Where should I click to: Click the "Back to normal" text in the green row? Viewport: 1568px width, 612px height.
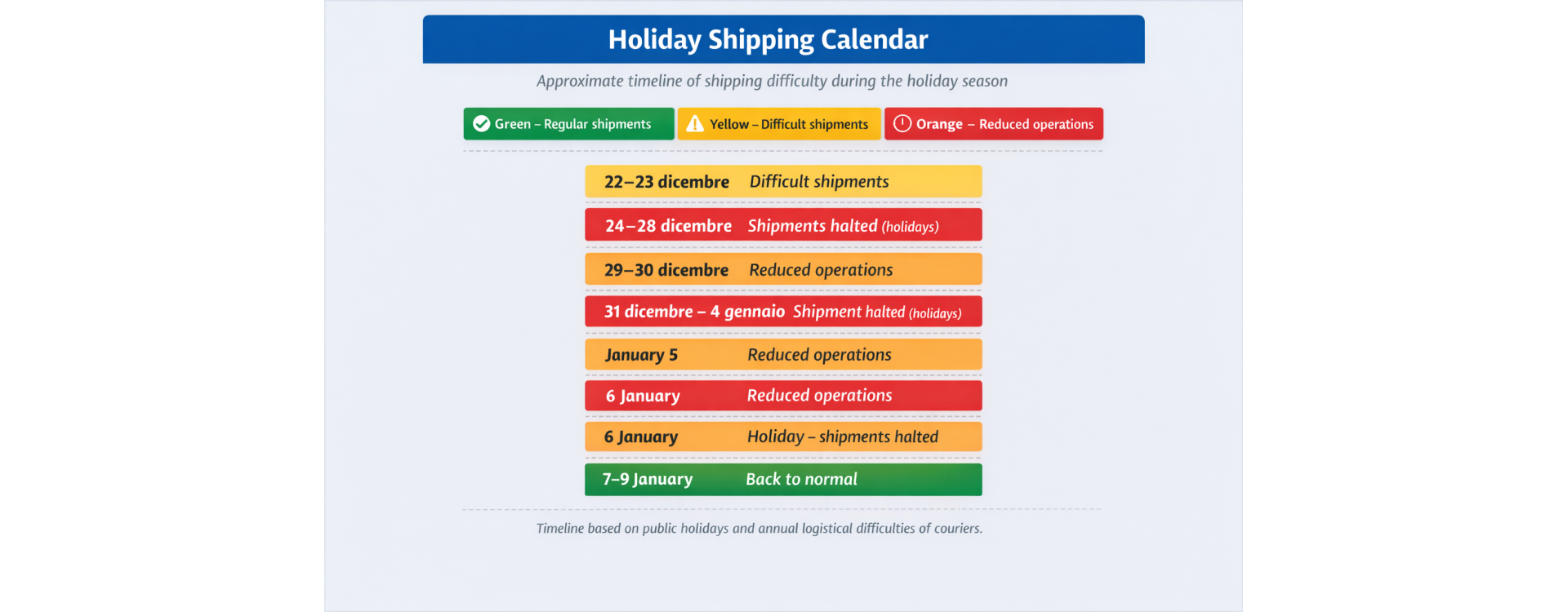tap(801, 479)
